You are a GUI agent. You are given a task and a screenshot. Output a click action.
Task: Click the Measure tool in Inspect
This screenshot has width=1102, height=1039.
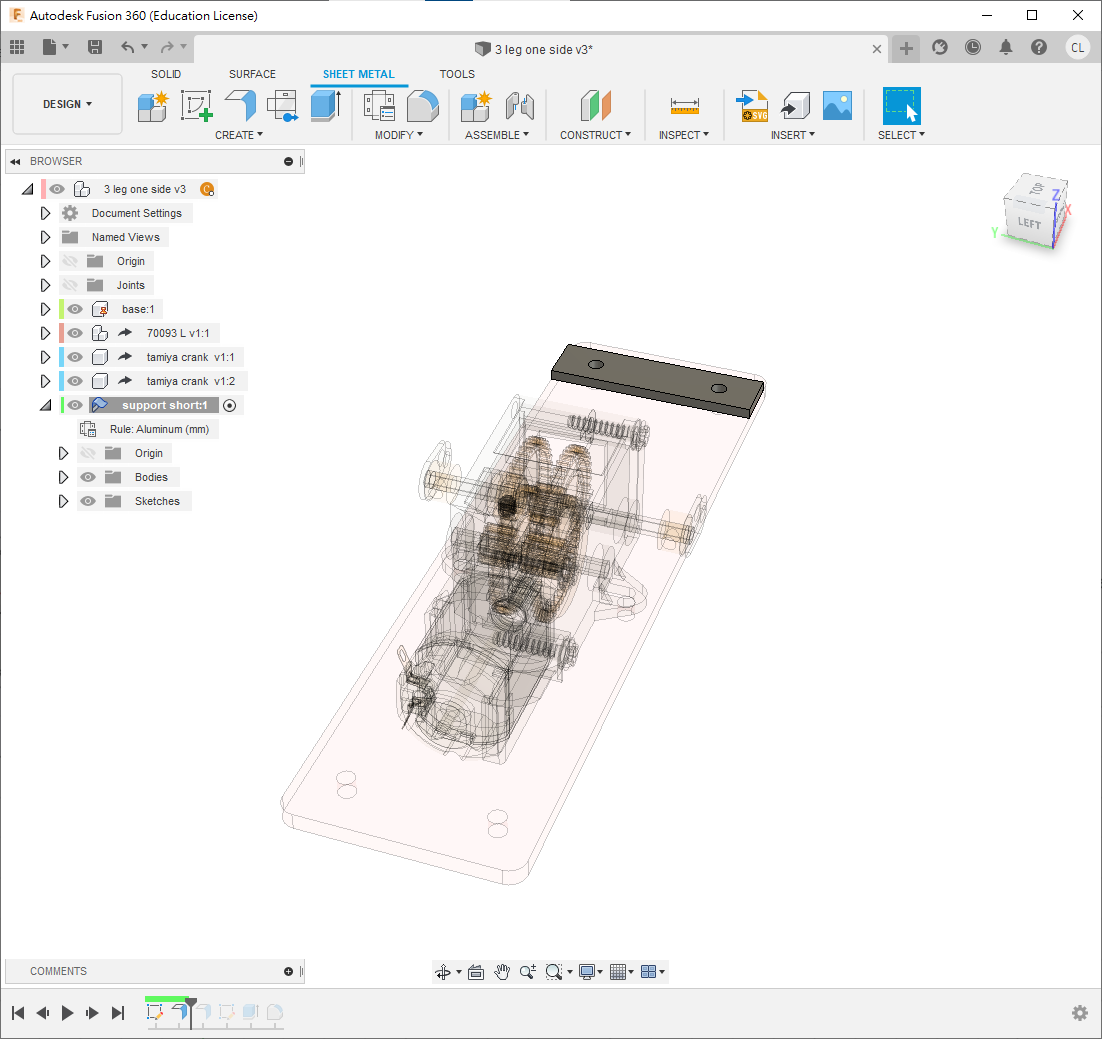click(x=685, y=105)
